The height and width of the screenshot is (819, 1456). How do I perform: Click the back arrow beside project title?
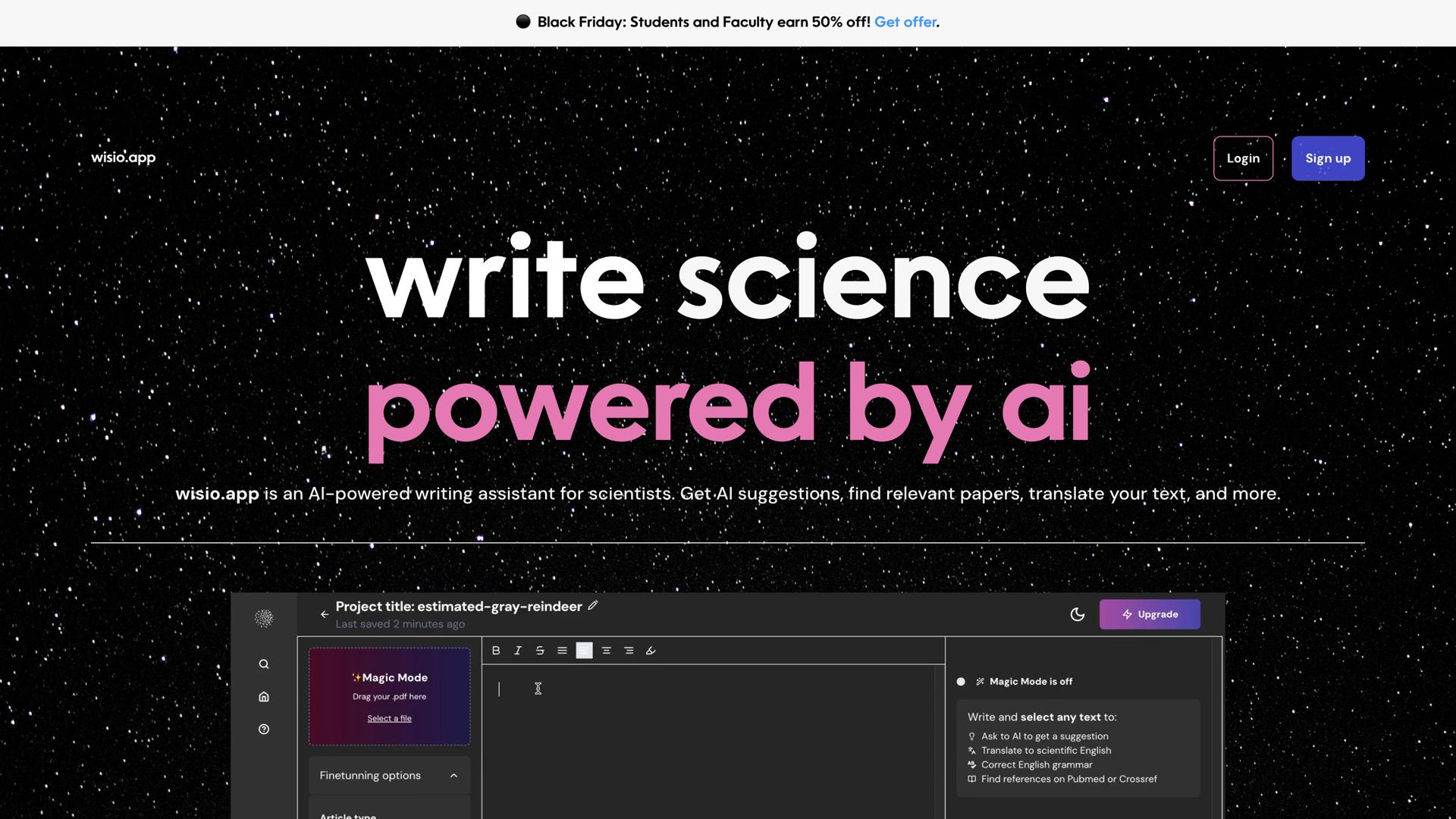[325, 614]
